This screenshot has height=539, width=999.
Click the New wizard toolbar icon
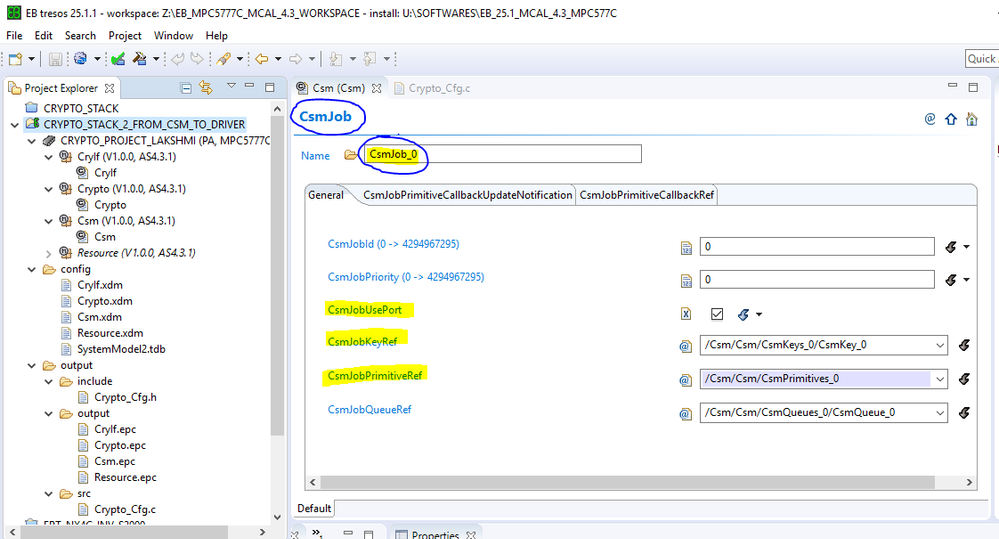(x=16, y=59)
